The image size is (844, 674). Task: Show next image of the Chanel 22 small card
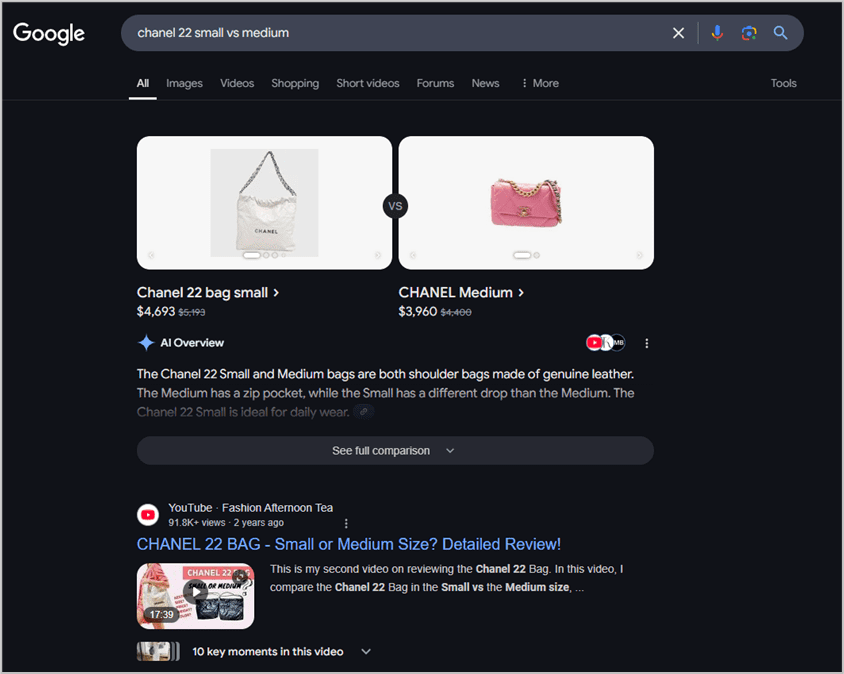[x=378, y=255]
